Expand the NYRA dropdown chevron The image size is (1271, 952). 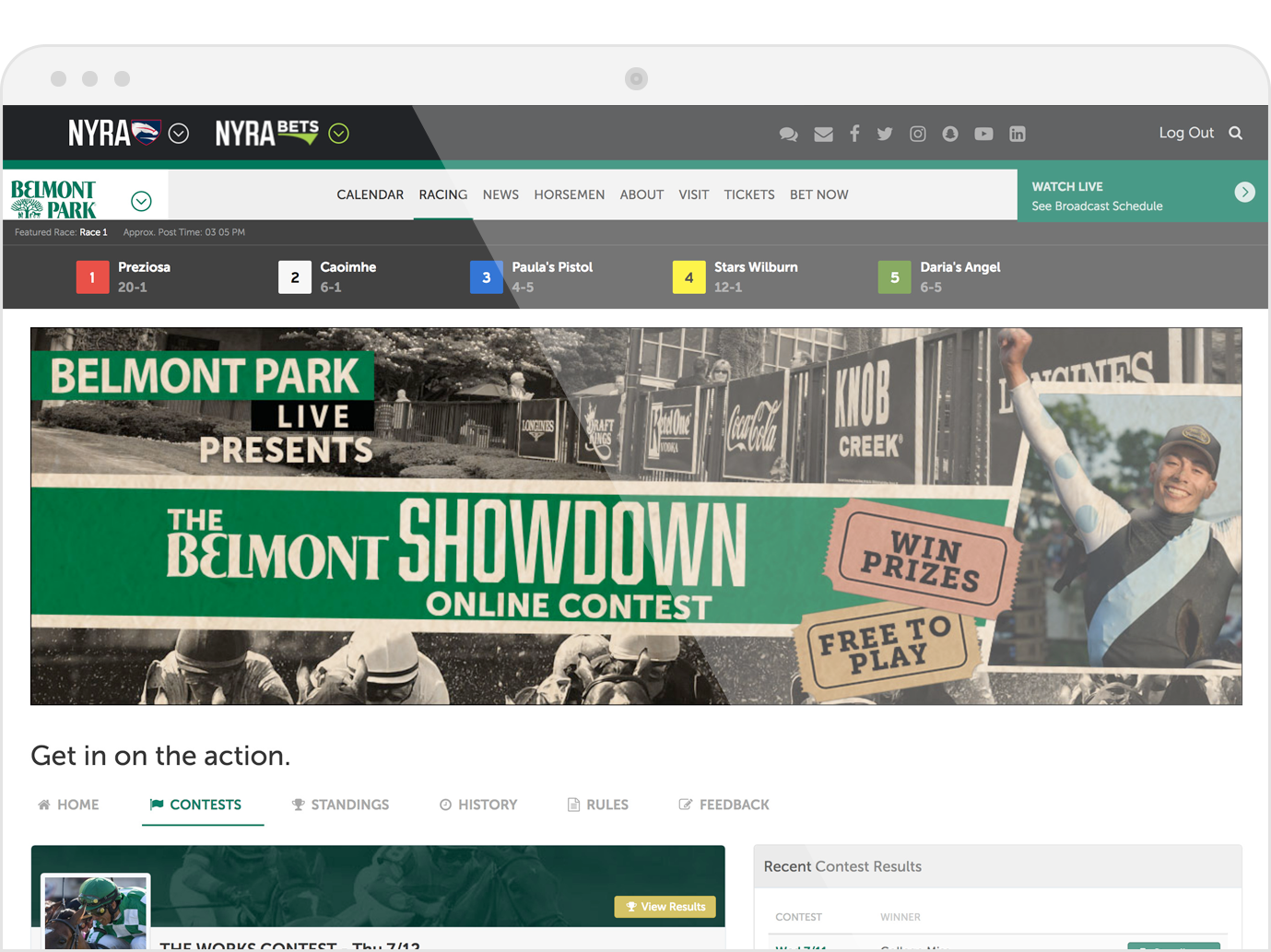pos(179,134)
